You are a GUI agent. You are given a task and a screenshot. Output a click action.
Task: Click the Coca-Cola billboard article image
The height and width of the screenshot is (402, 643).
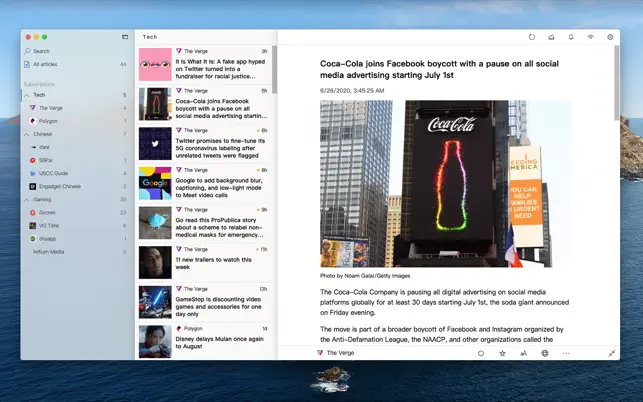click(x=445, y=184)
